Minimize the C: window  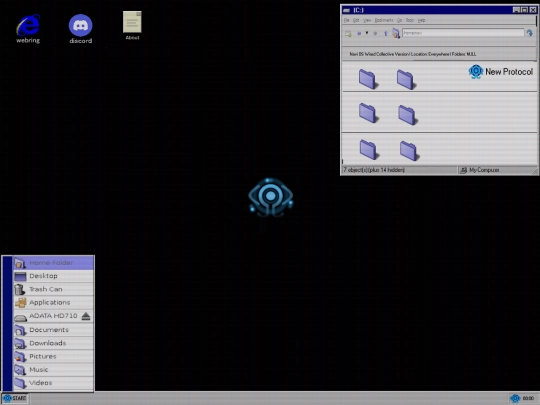click(x=516, y=10)
